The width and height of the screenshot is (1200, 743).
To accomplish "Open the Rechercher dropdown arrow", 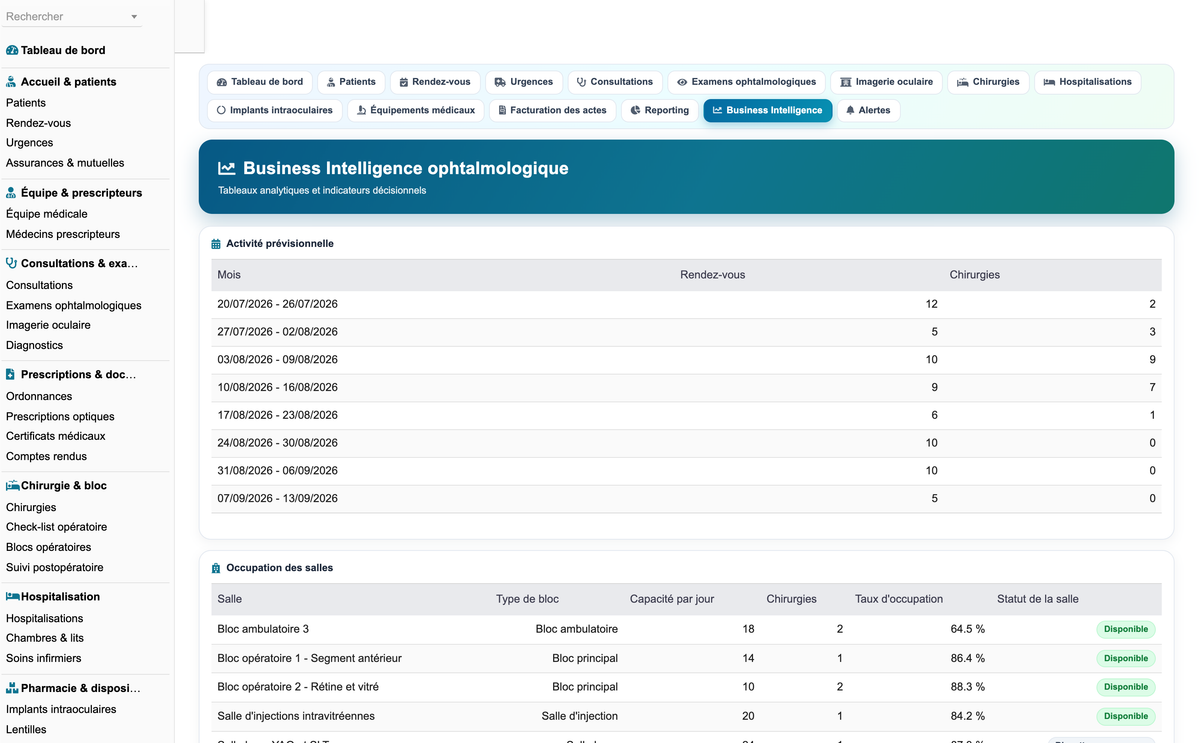I will pyautogui.click(x=135, y=17).
